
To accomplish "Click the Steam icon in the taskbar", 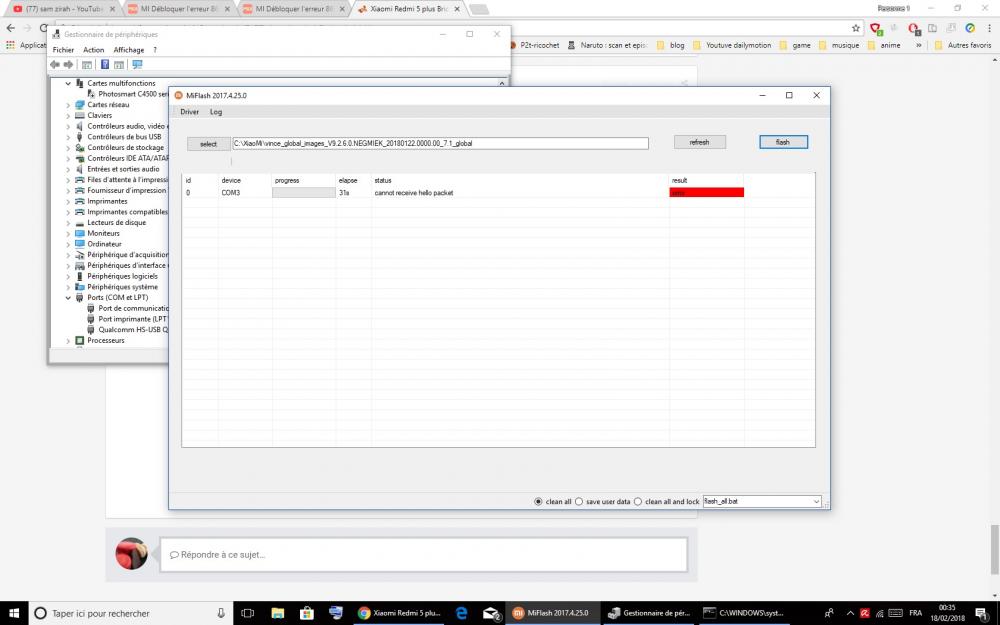I will click(x=335, y=613).
